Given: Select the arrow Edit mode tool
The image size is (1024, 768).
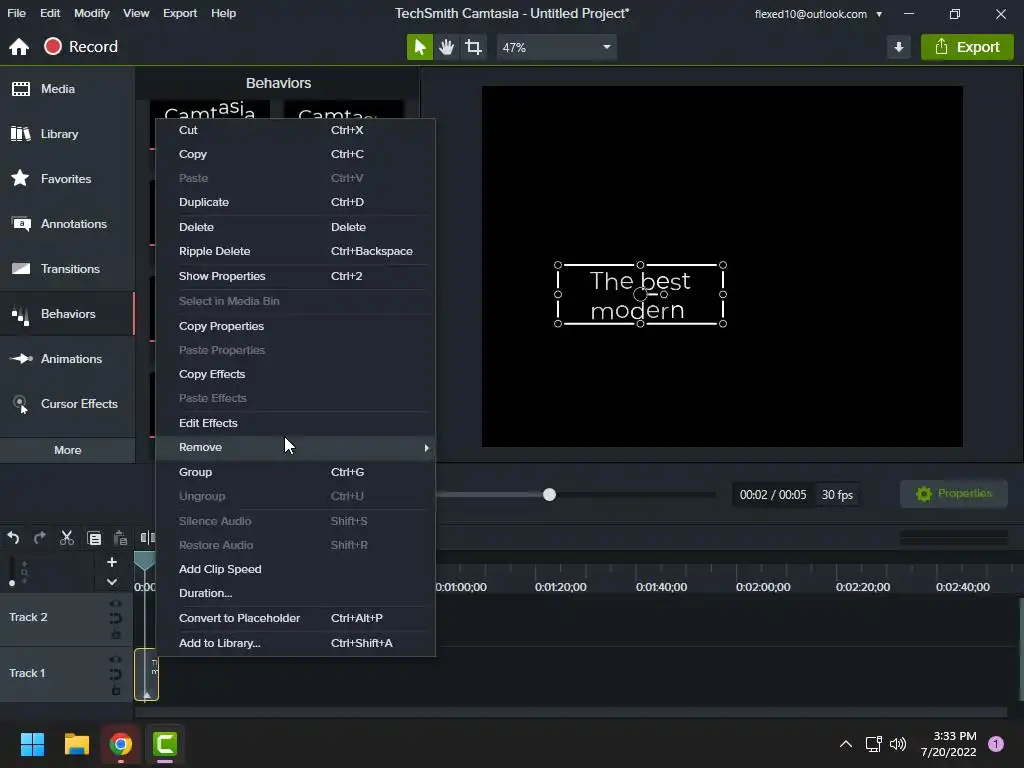Looking at the screenshot, I should (420, 47).
